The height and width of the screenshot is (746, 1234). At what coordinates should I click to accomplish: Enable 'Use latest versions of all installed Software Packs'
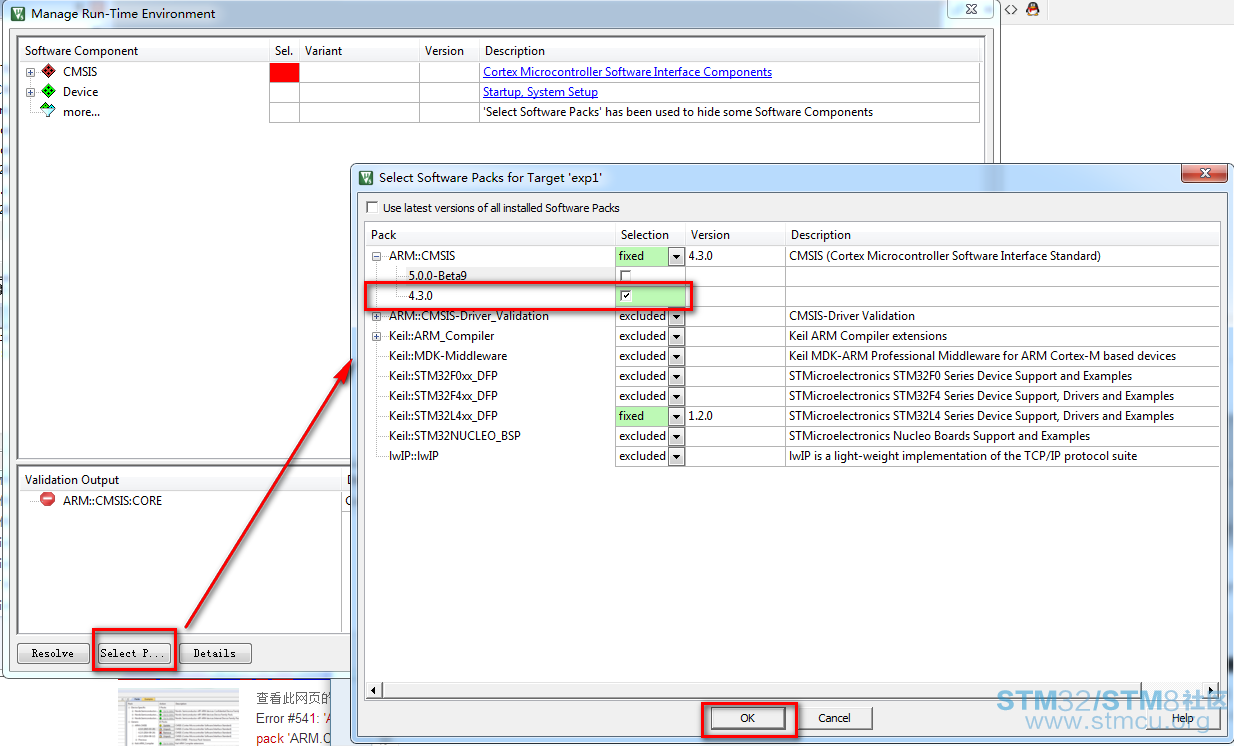(373, 208)
